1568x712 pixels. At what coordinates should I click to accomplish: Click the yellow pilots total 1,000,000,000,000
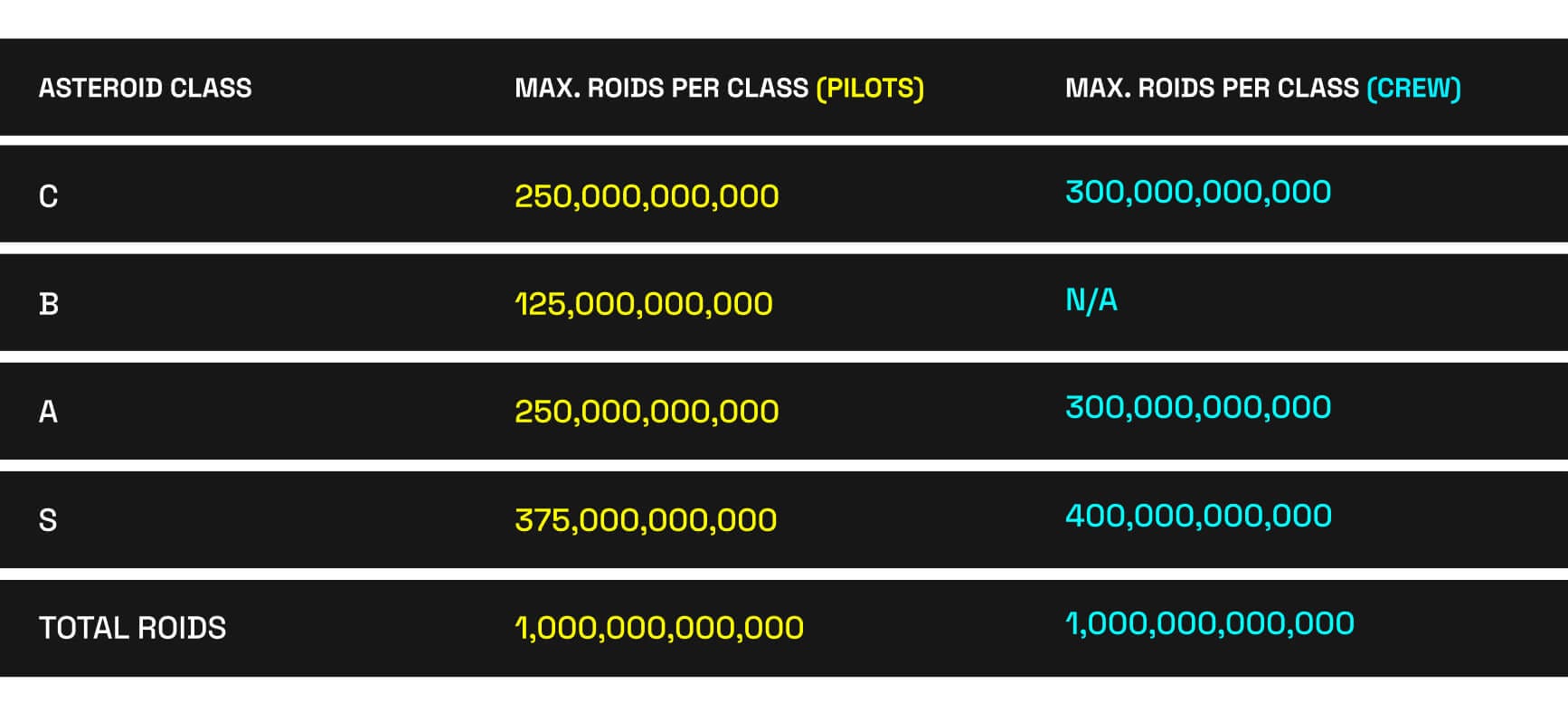(x=659, y=628)
